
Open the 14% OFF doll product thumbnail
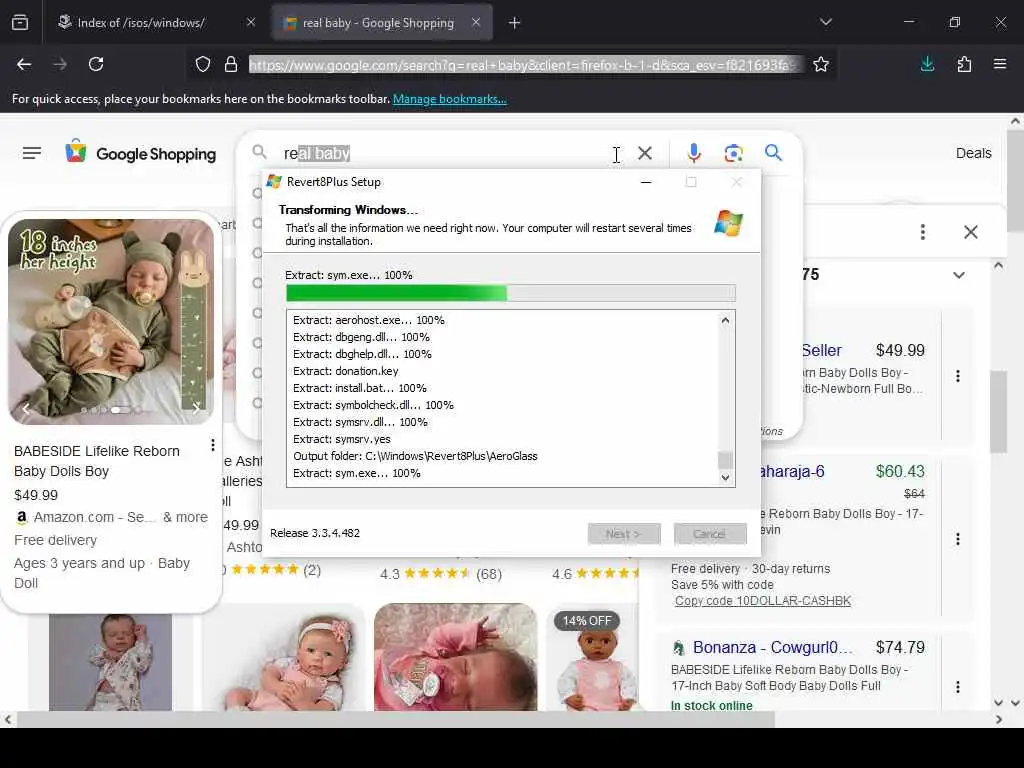(x=592, y=658)
